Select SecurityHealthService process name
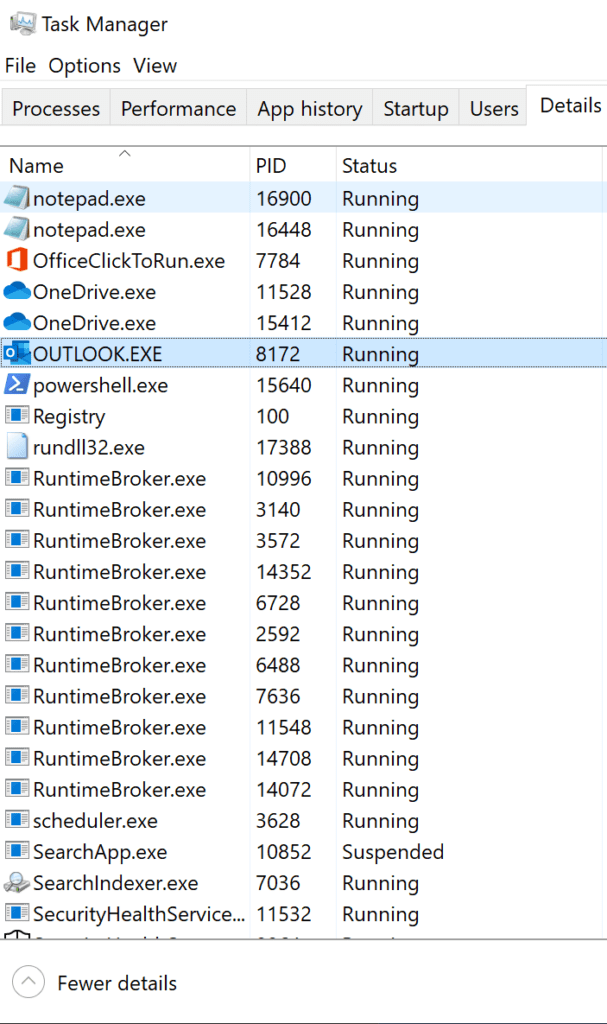This screenshot has height=1024, width=607. coord(139,914)
